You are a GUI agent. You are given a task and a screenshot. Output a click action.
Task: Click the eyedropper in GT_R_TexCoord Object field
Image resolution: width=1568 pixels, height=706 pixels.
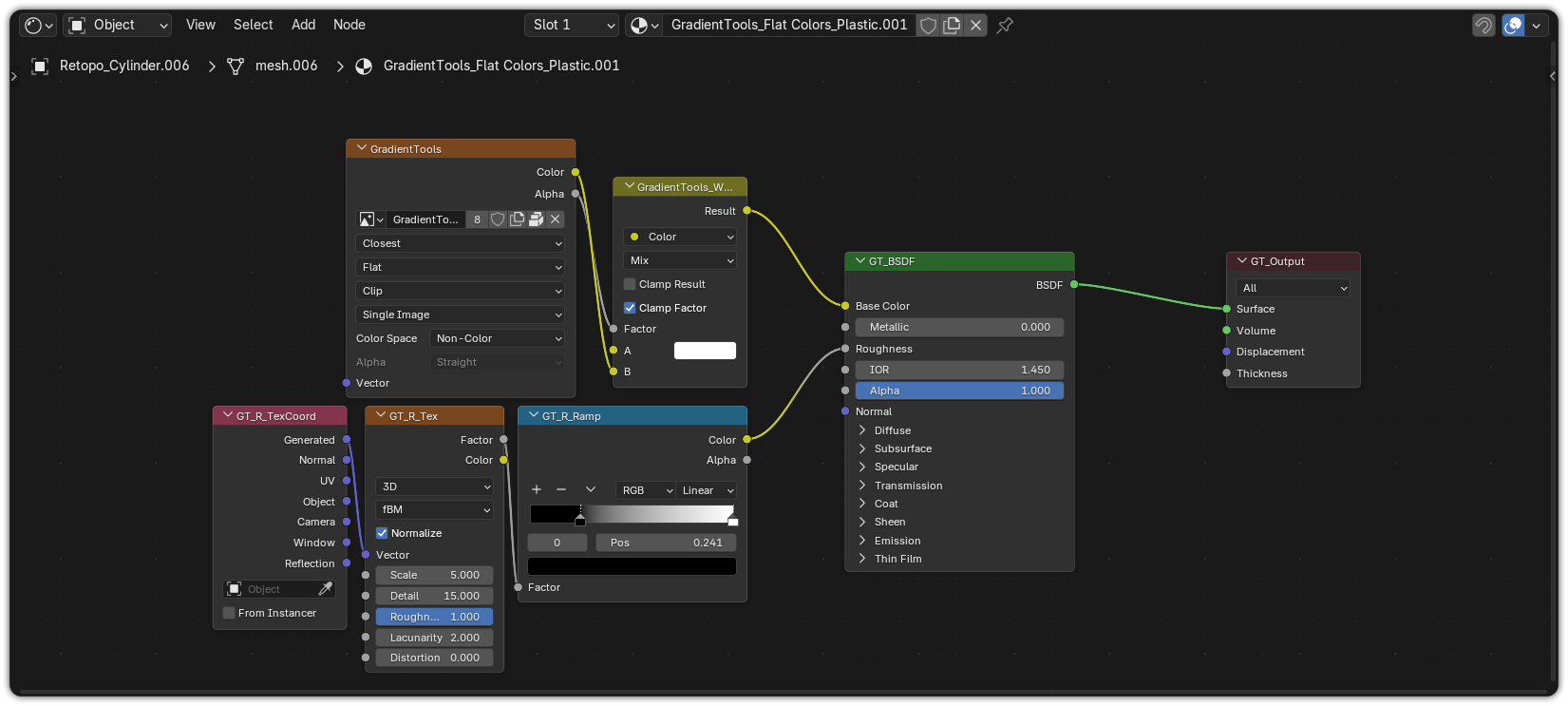click(x=326, y=589)
